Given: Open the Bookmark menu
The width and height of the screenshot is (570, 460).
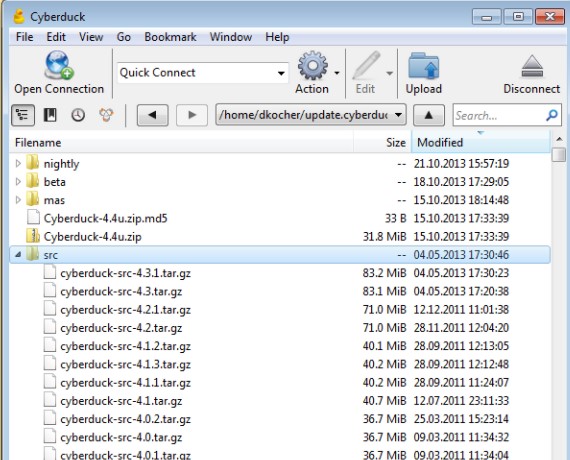Looking at the screenshot, I should click(x=170, y=37).
